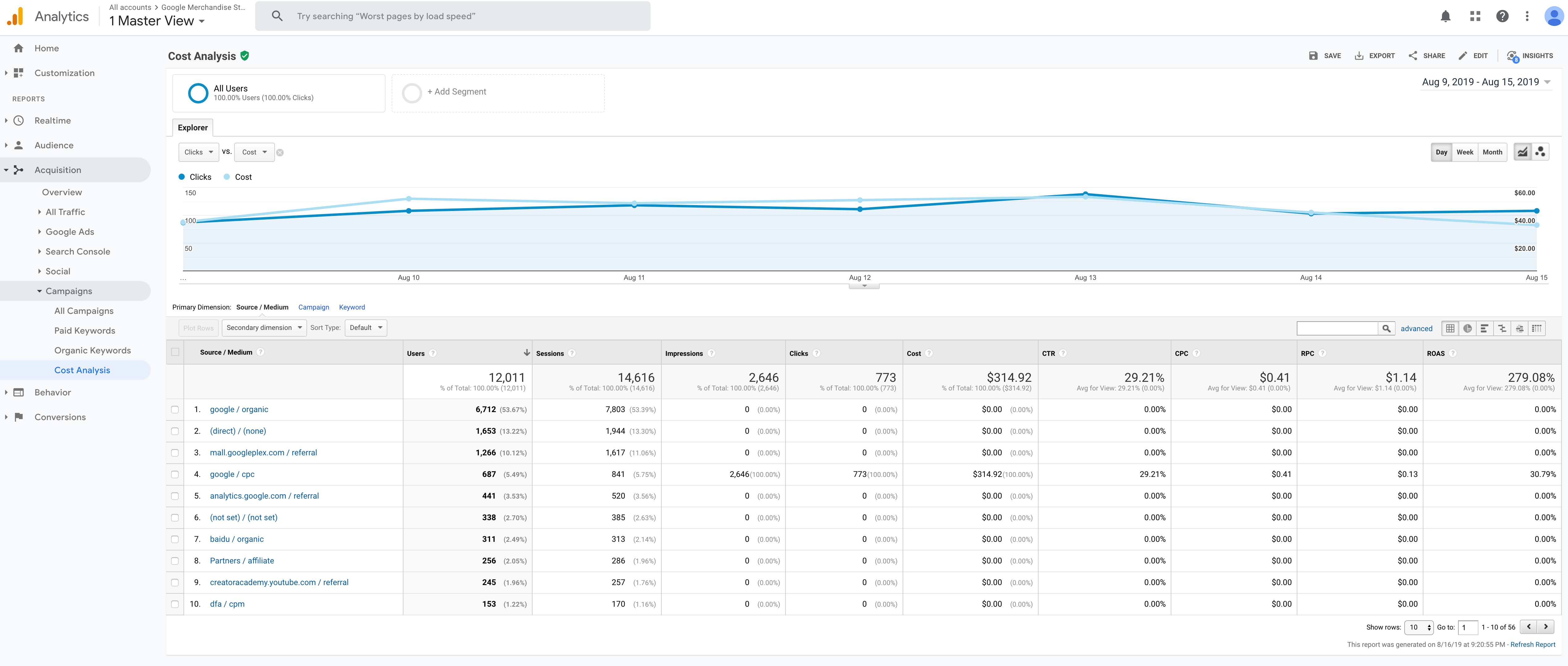
Task: Open the user account avatar
Action: 1553,16
